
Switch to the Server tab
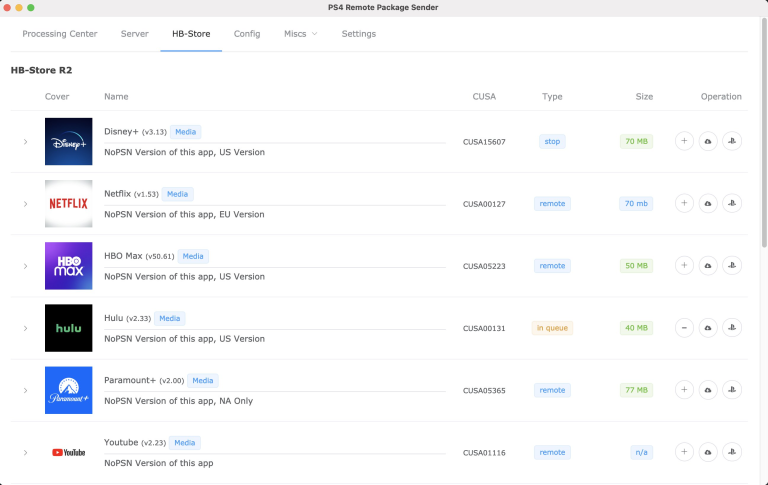tap(135, 34)
